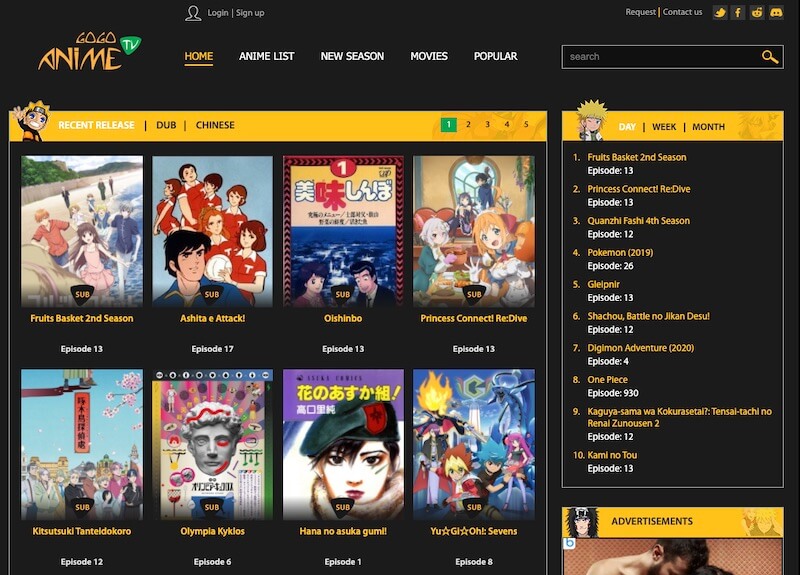Click Ashita e Attack! title under poster
Screen dimensions: 800x575
(212, 318)
